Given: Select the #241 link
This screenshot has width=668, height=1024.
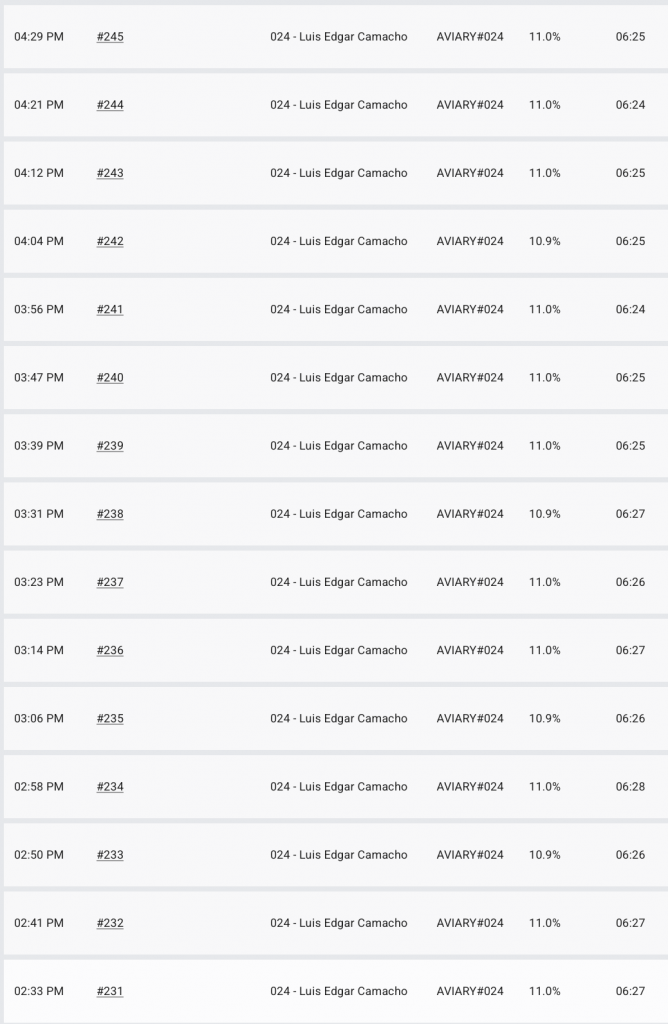Looking at the screenshot, I should (110, 309).
